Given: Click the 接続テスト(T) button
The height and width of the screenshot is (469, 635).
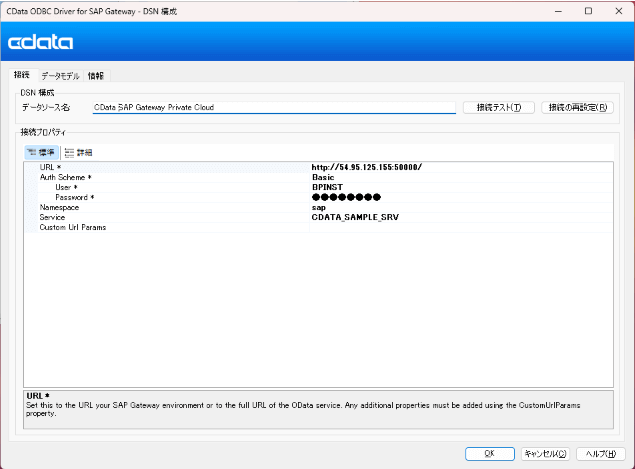Looking at the screenshot, I should [x=499, y=107].
